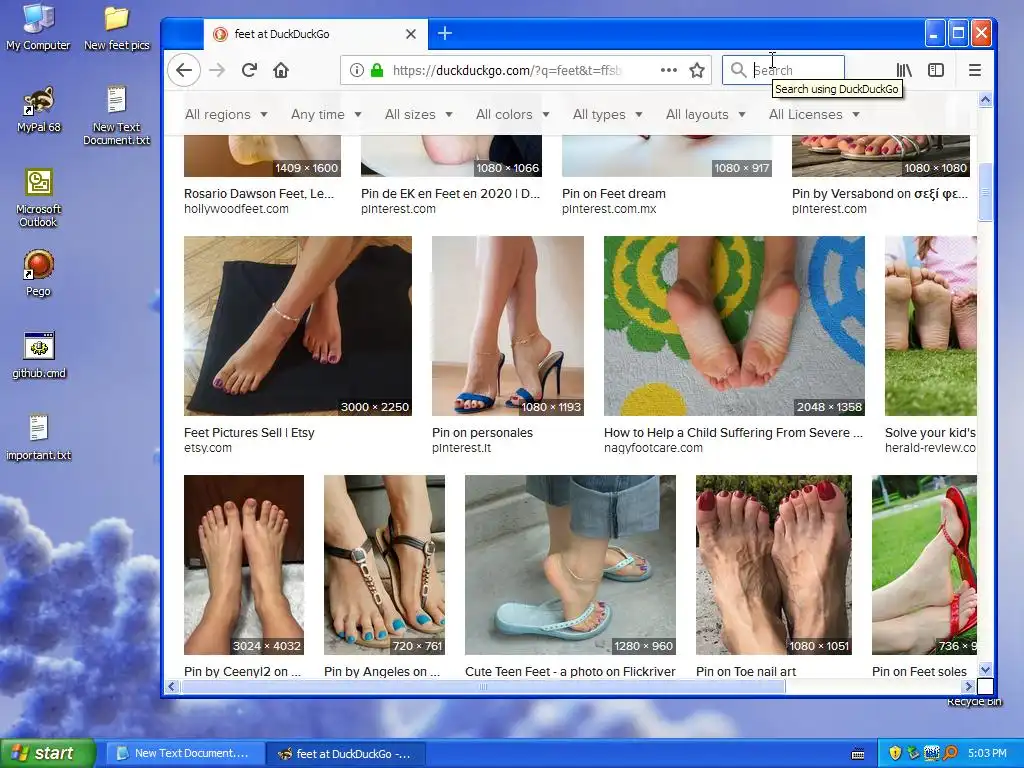This screenshot has width=1024, height=768.
Task: Close the feet at DuckDuckGo tab
Action: (x=411, y=34)
